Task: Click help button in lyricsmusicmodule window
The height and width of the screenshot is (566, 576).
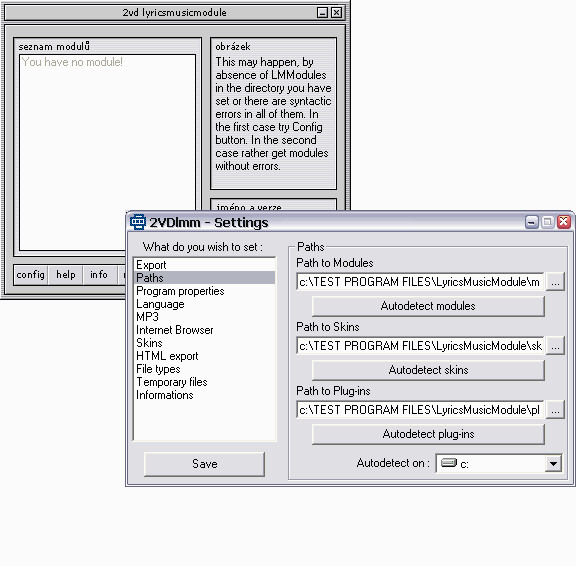Action: pos(66,274)
